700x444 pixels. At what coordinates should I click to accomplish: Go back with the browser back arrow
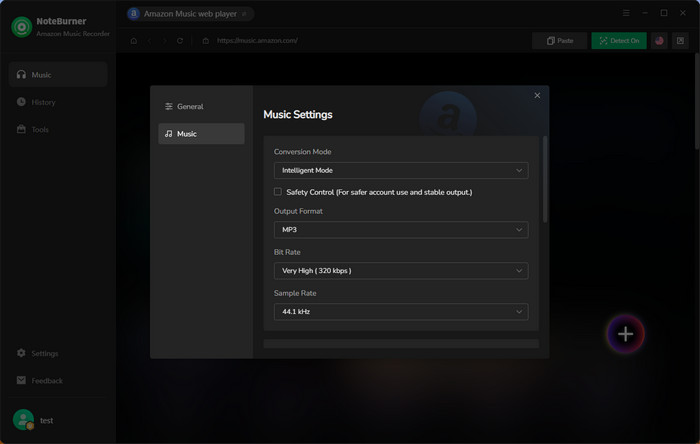point(149,41)
